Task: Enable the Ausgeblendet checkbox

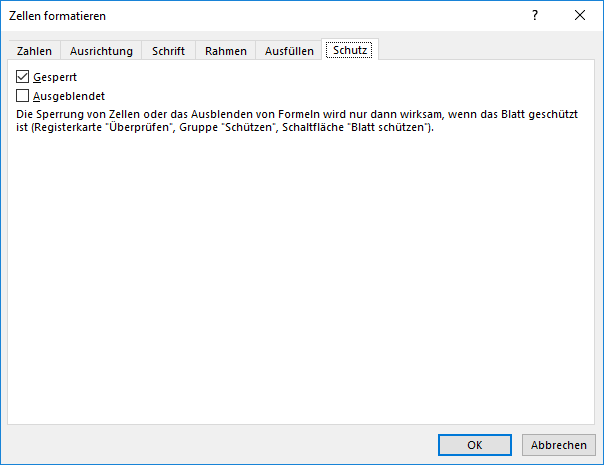Action: [x=23, y=96]
